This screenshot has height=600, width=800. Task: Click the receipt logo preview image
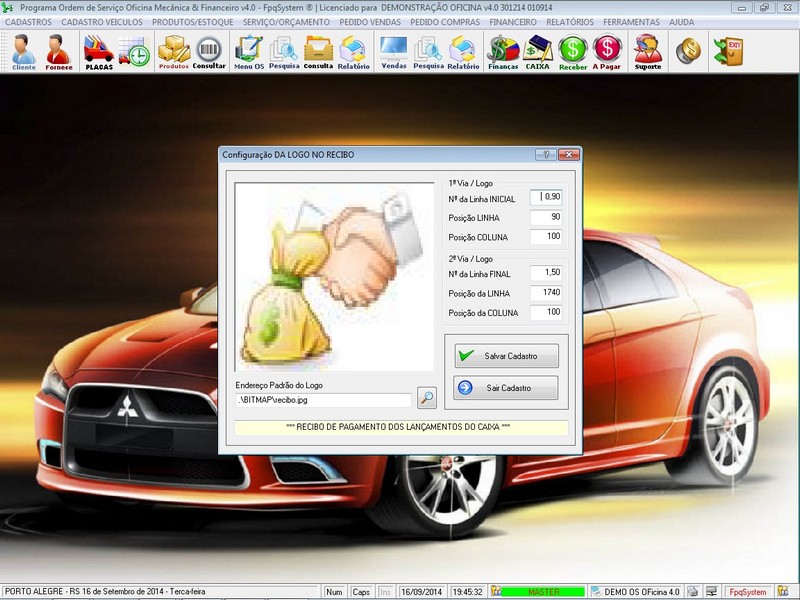335,277
